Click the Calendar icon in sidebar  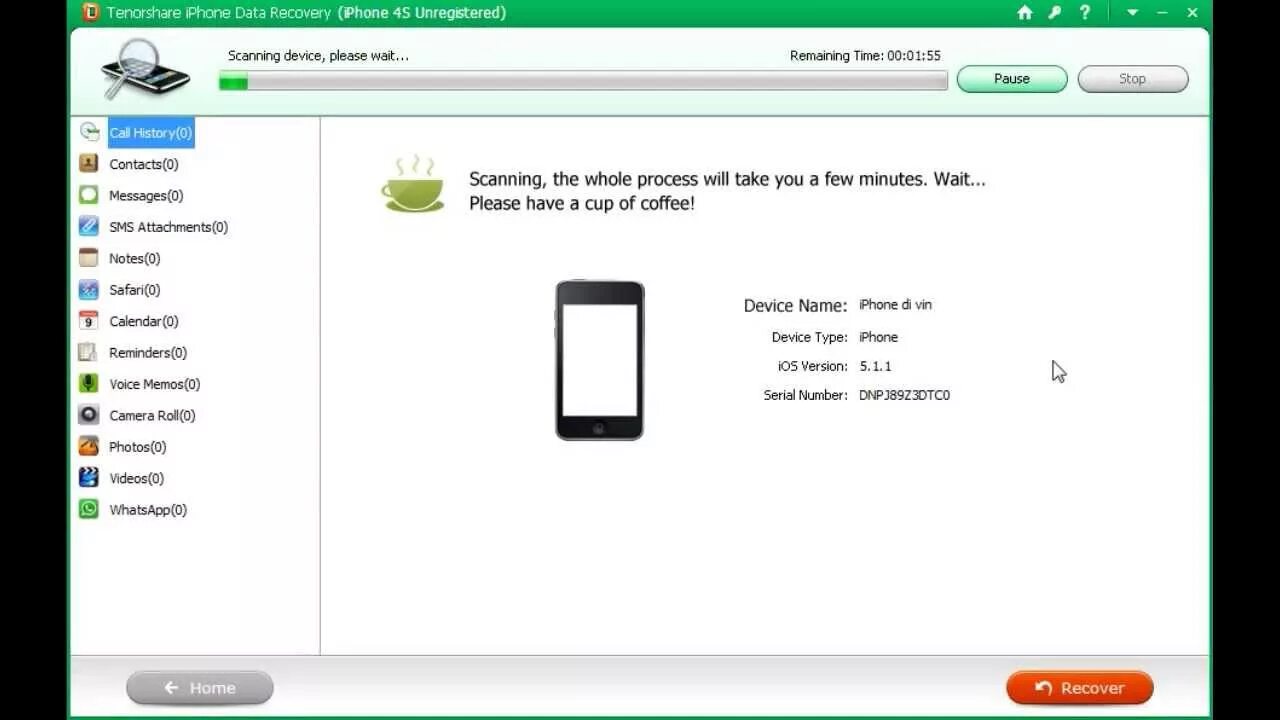pos(89,320)
